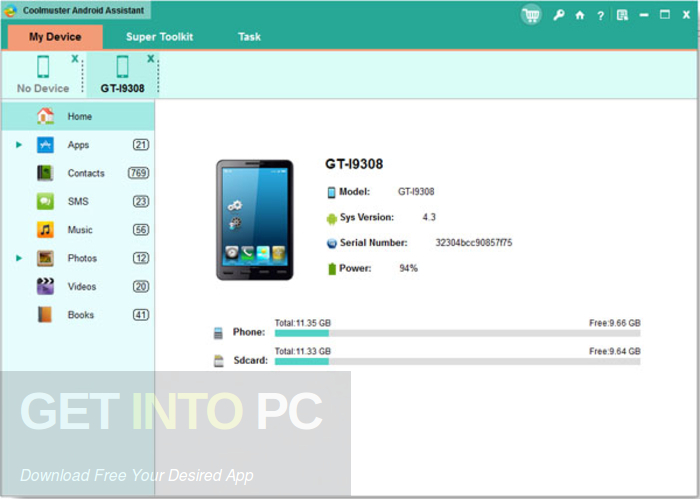
Task: Switch to My Device tab
Action: tap(55, 37)
